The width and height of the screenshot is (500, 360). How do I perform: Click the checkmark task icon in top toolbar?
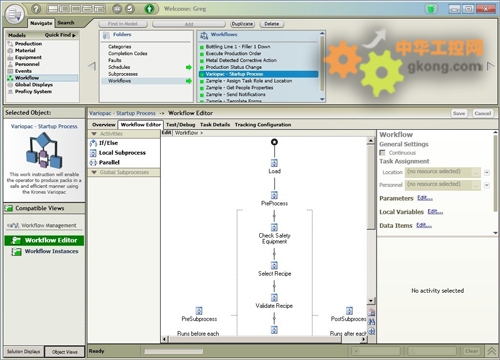point(130,9)
